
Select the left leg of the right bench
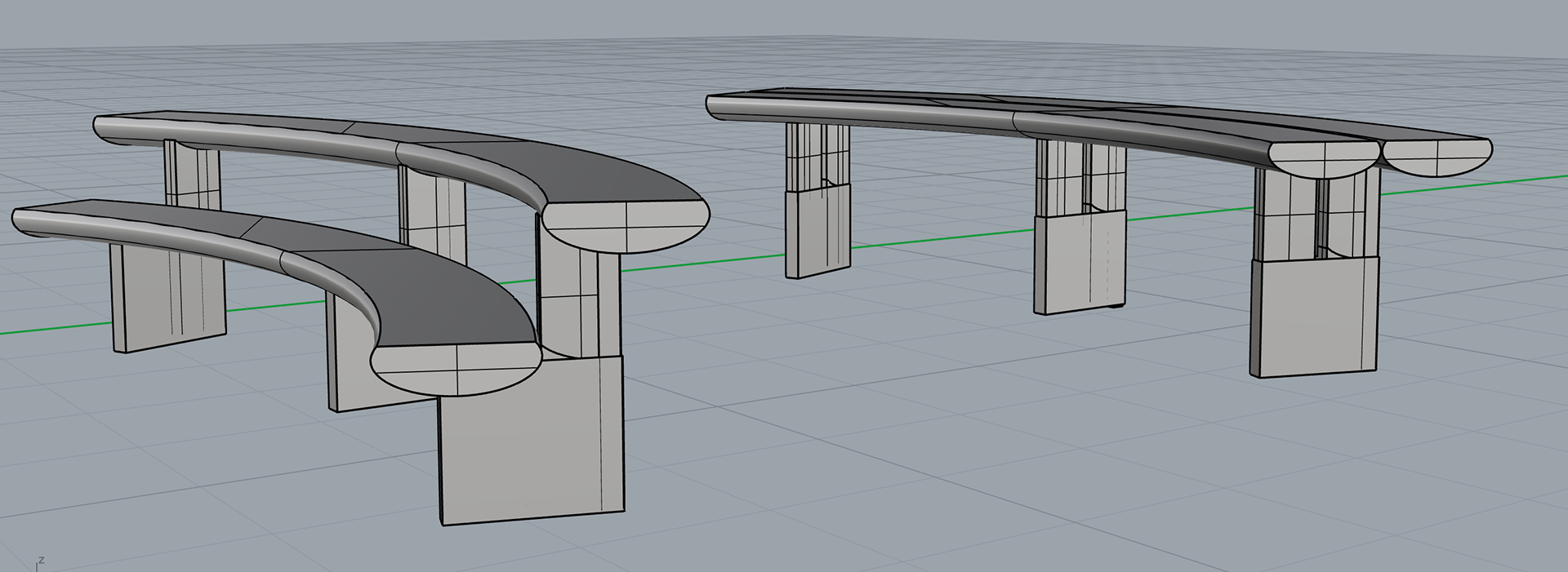point(817,200)
